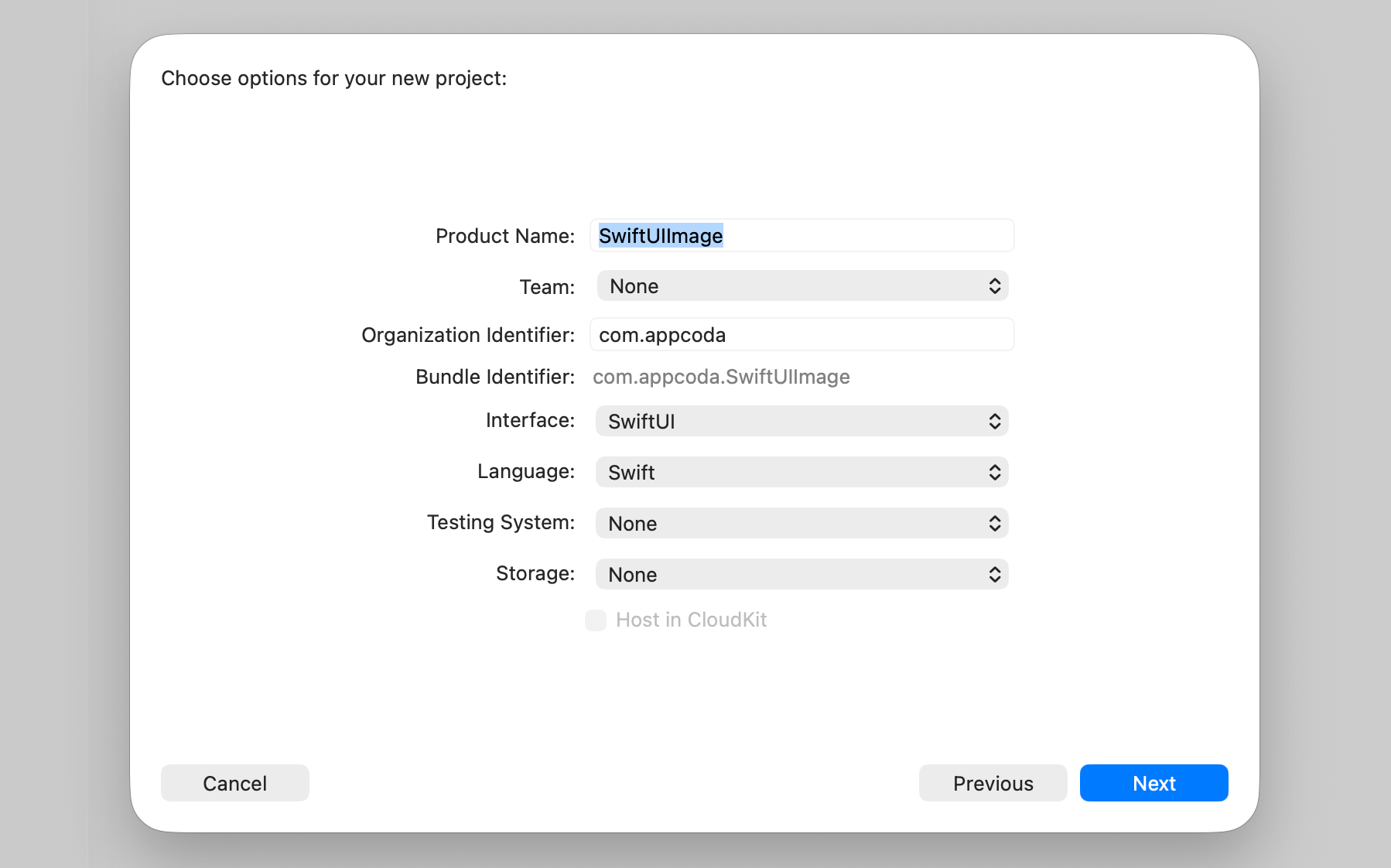Open the Storage dropdown showing None
1391x868 pixels.
[801, 574]
